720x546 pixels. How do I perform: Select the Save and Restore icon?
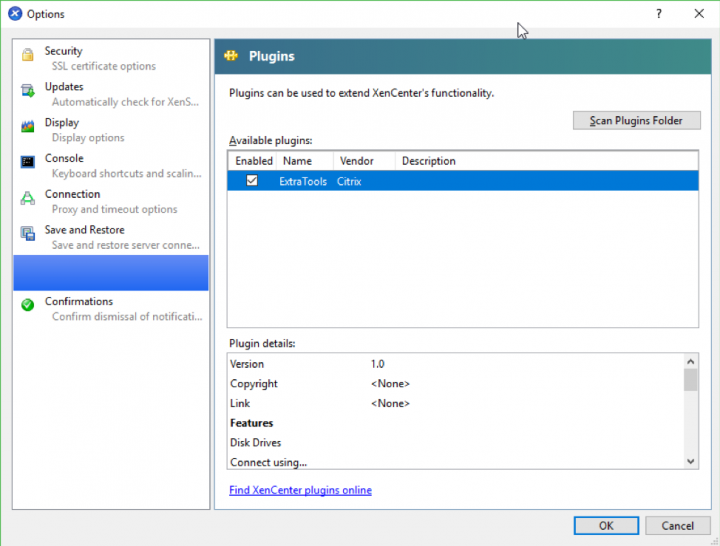coord(27,234)
